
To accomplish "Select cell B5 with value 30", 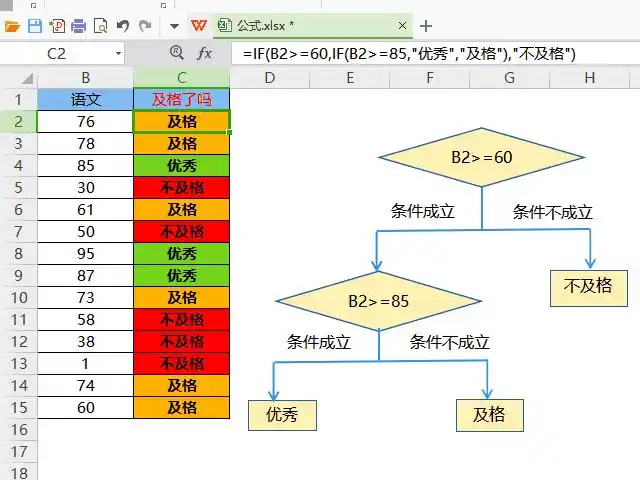I will tap(85, 187).
